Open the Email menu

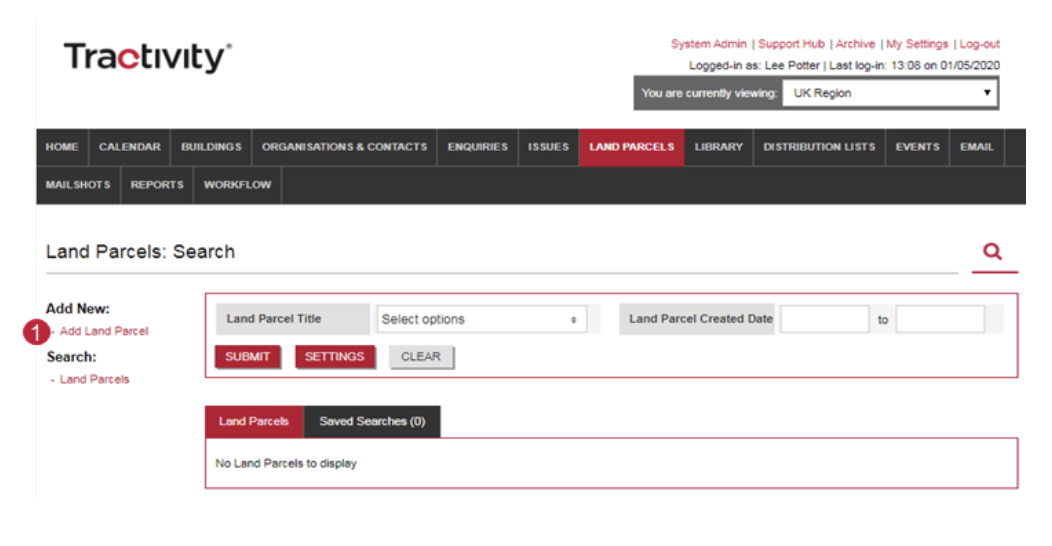tap(976, 147)
